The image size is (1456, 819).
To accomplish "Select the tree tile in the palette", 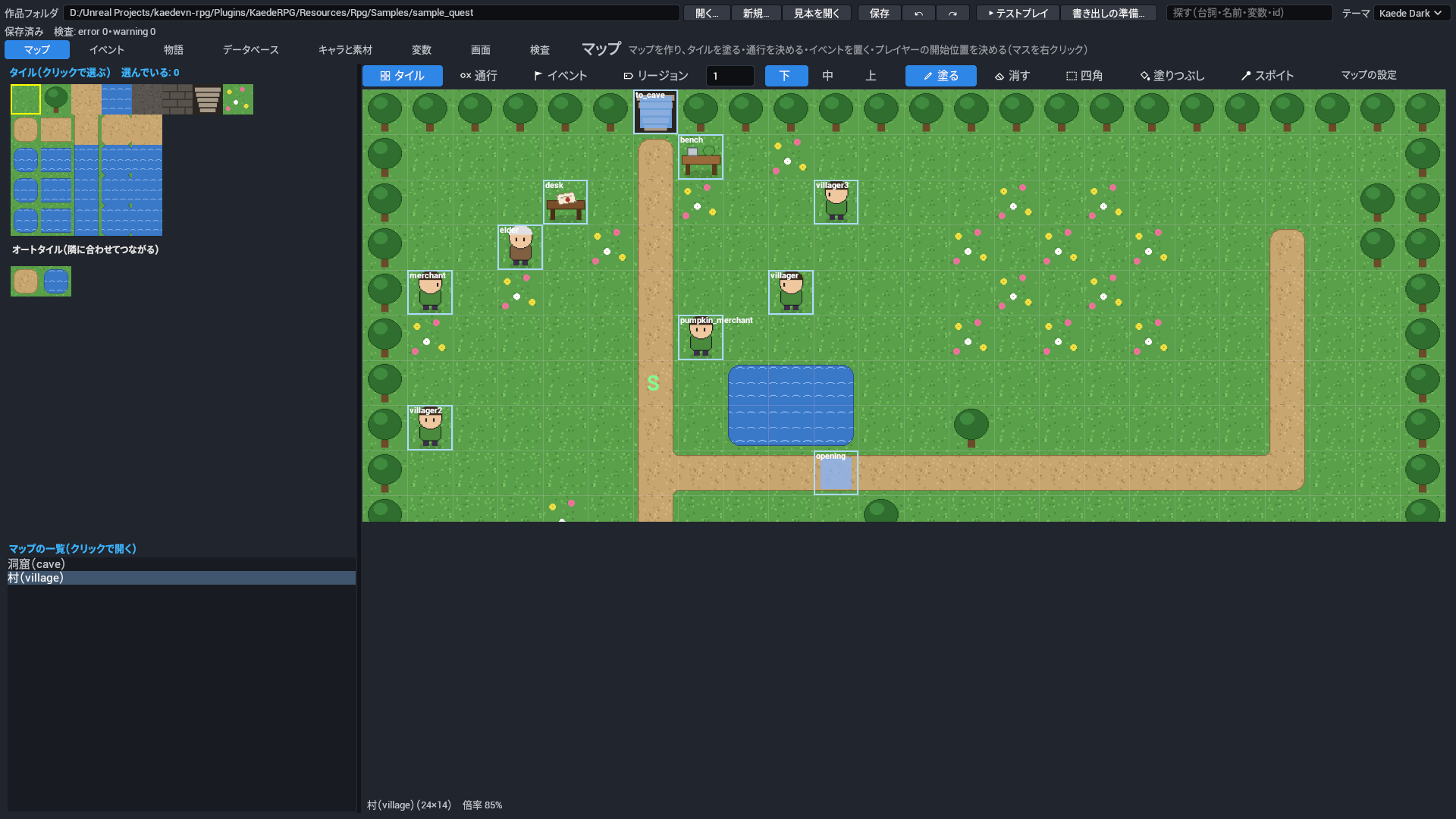I will tap(56, 99).
